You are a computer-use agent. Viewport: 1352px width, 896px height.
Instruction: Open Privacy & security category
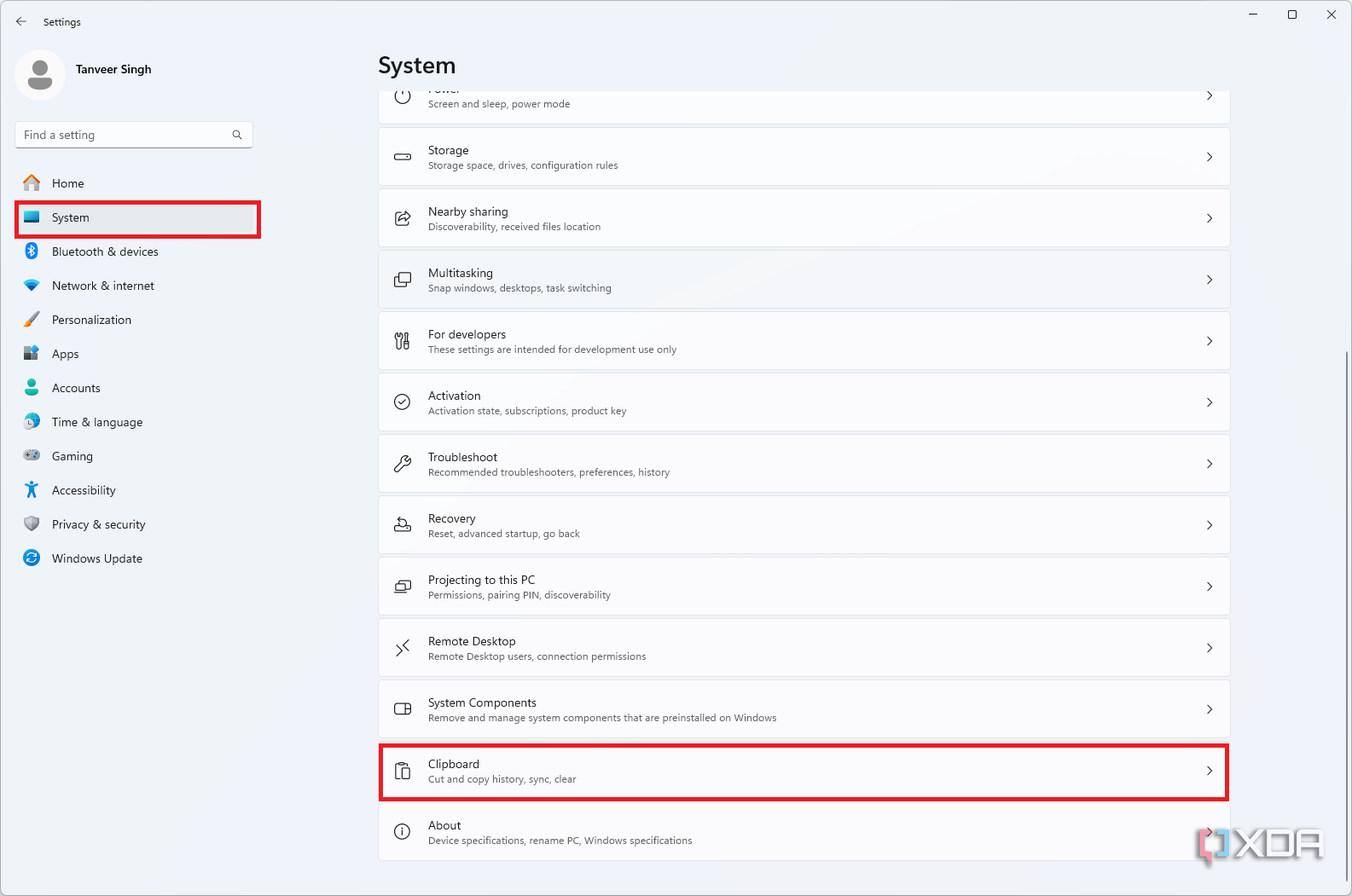click(x=134, y=524)
